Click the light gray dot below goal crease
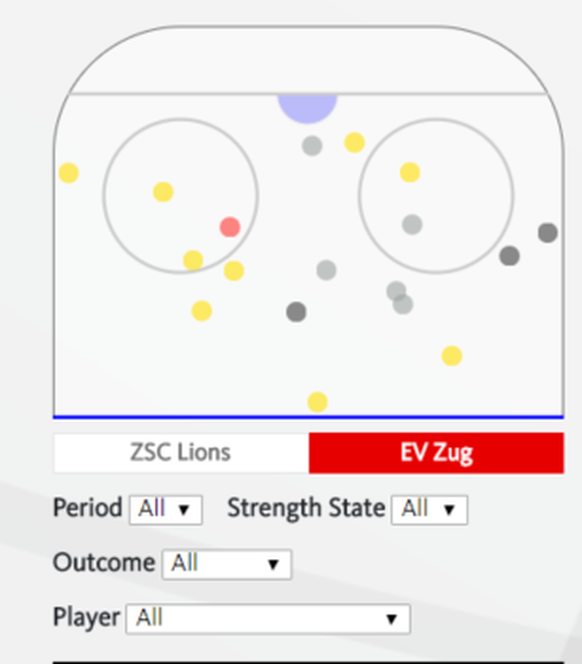582x664 pixels. click(x=312, y=146)
